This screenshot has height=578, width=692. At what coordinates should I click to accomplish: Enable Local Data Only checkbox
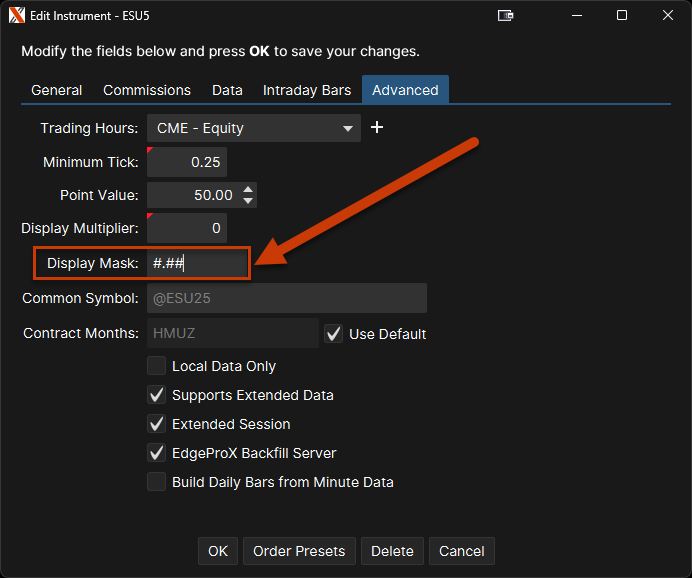(157, 366)
